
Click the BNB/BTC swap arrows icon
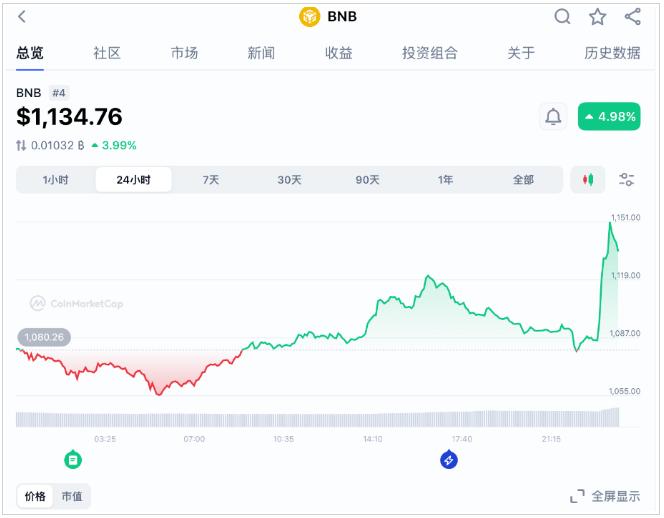pyautogui.click(x=22, y=145)
